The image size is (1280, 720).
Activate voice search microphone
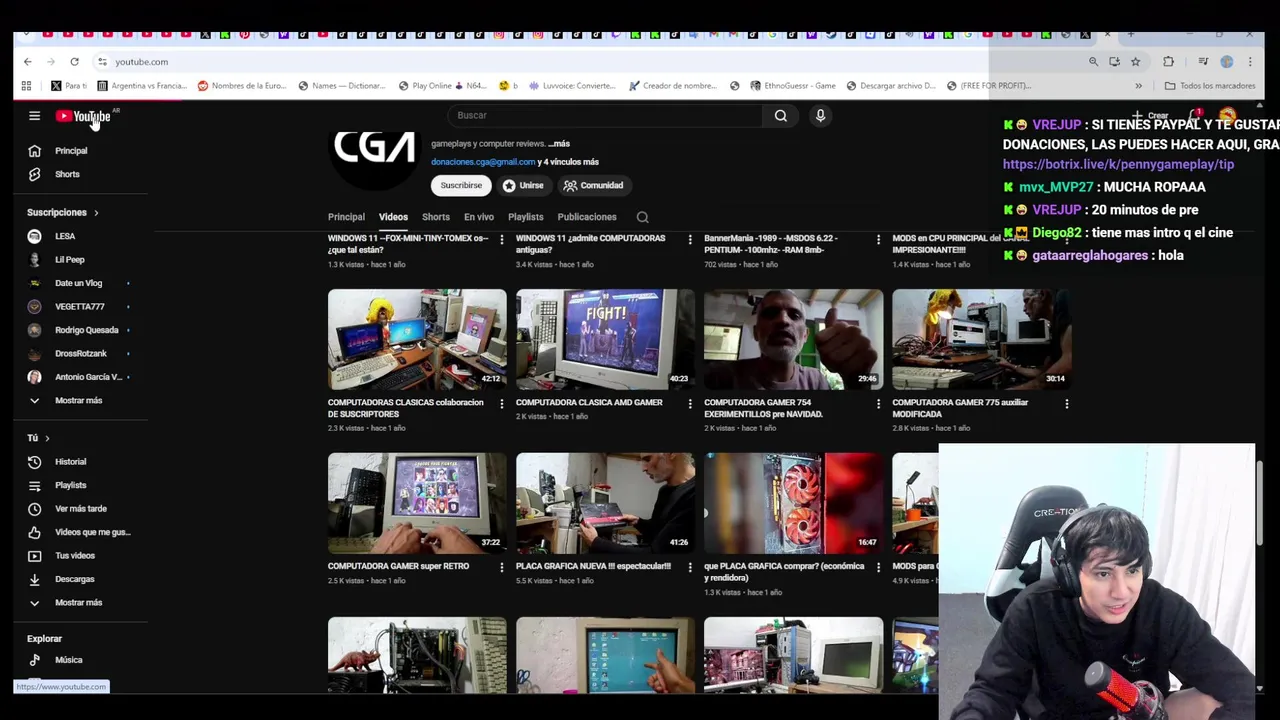820,115
